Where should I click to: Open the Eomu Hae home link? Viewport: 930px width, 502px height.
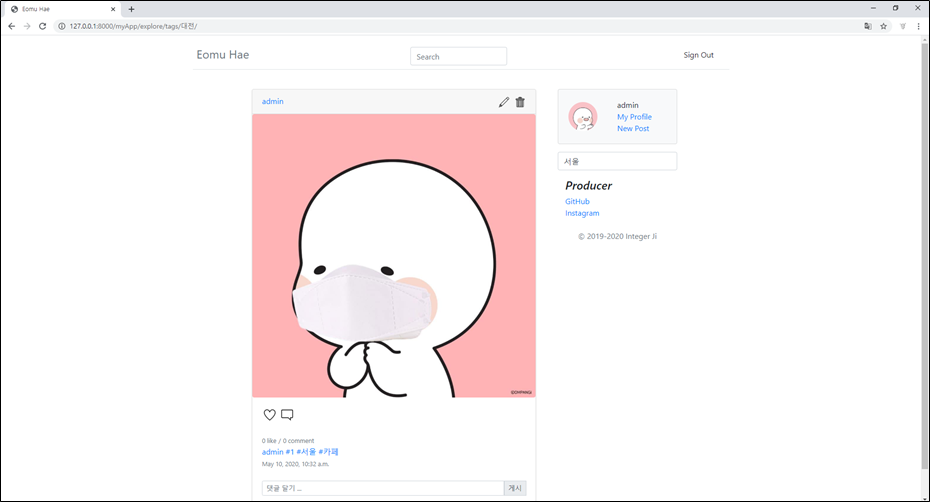(x=223, y=55)
